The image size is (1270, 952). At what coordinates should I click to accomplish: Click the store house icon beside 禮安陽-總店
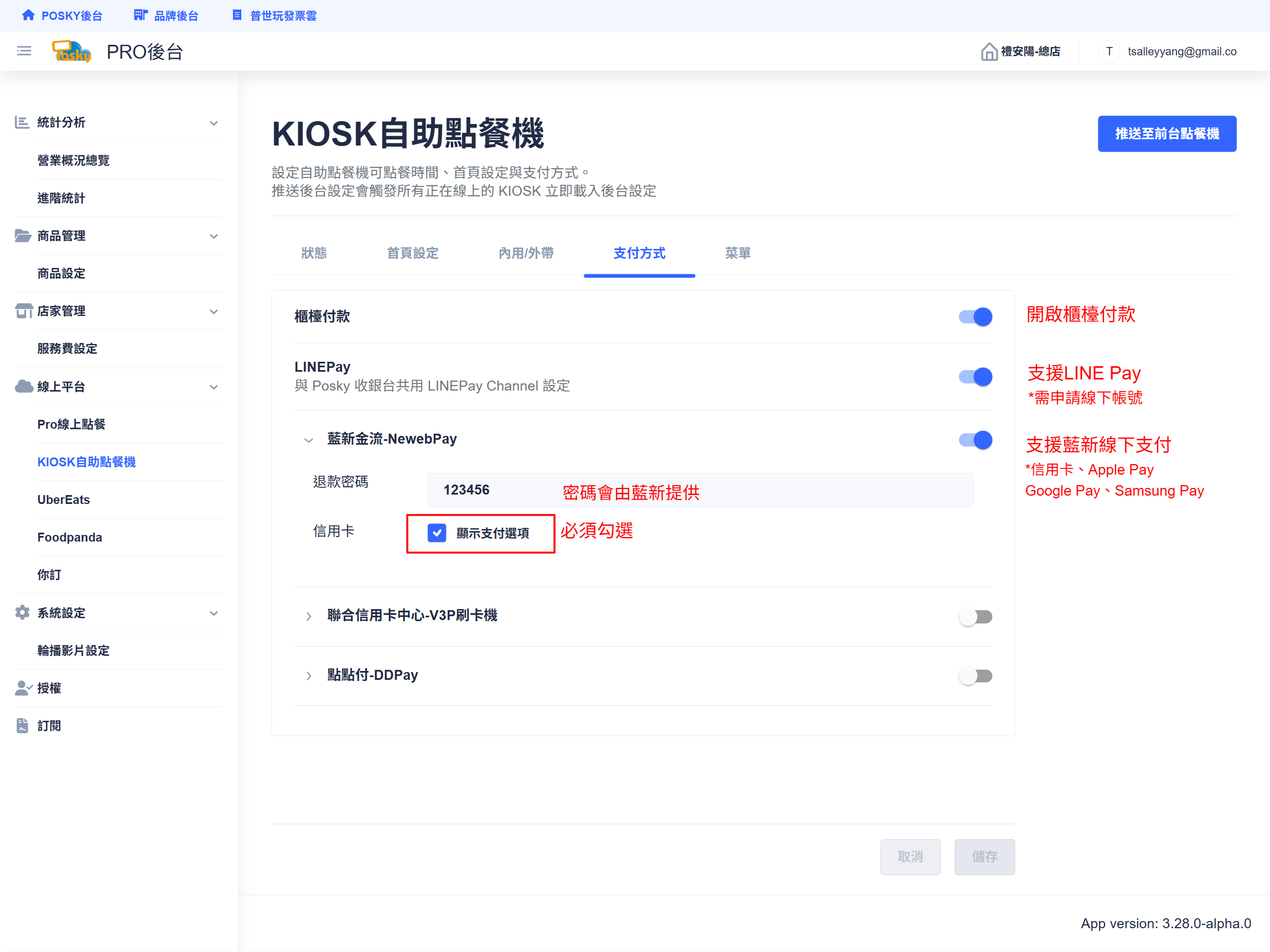[x=989, y=51]
